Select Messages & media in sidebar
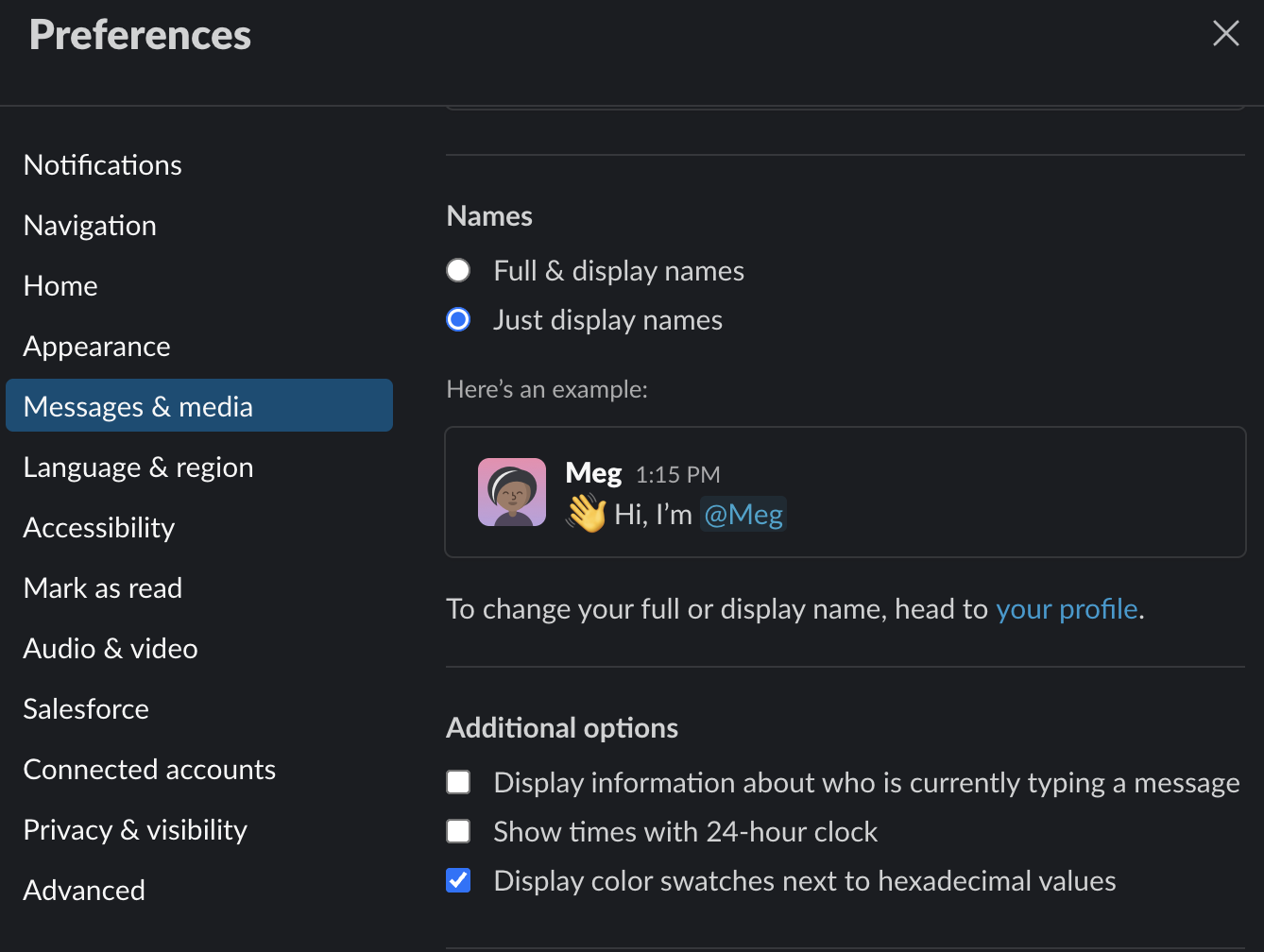 [x=138, y=407]
